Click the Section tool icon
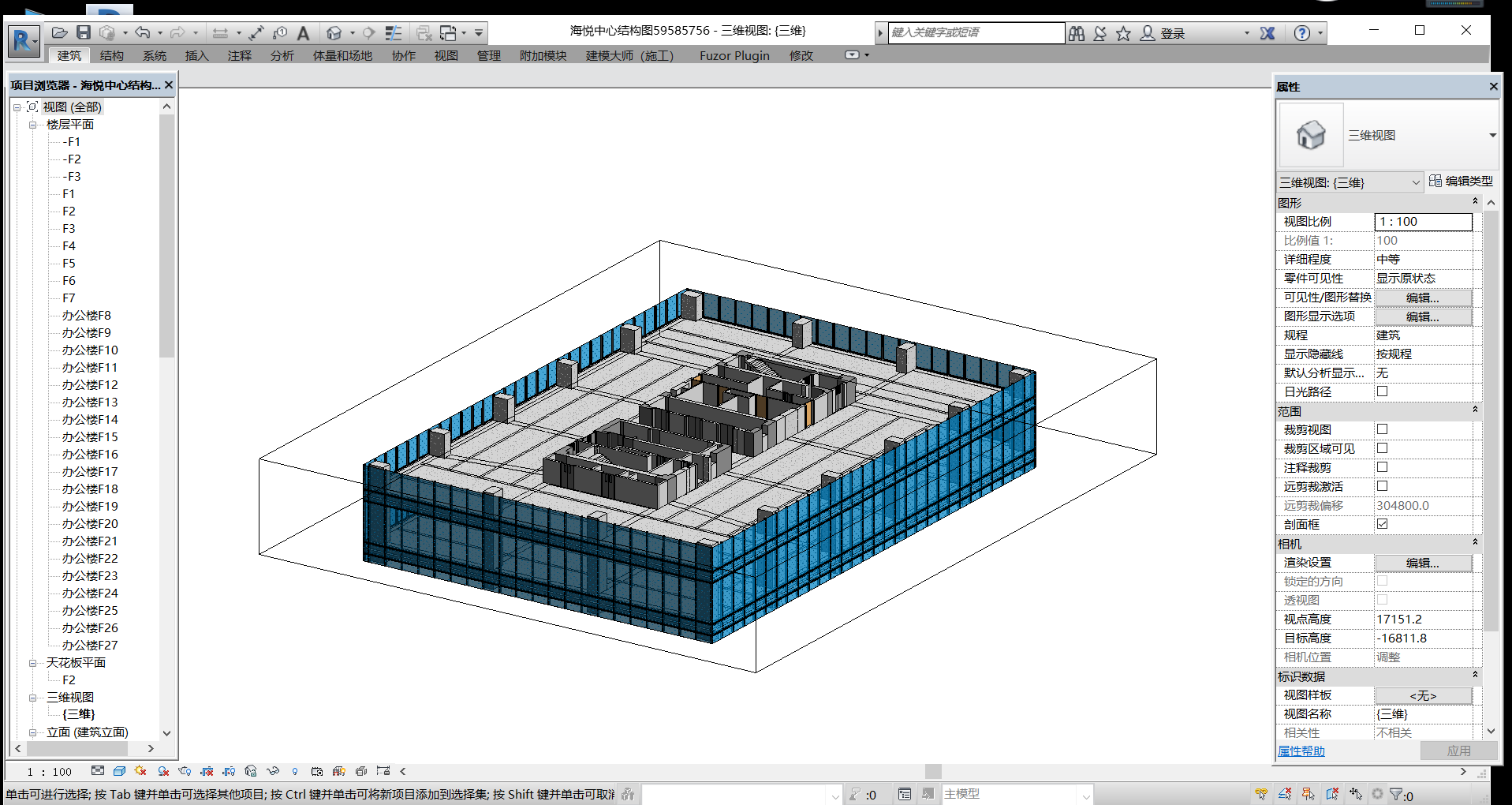Image resolution: width=1512 pixels, height=805 pixels. (368, 32)
